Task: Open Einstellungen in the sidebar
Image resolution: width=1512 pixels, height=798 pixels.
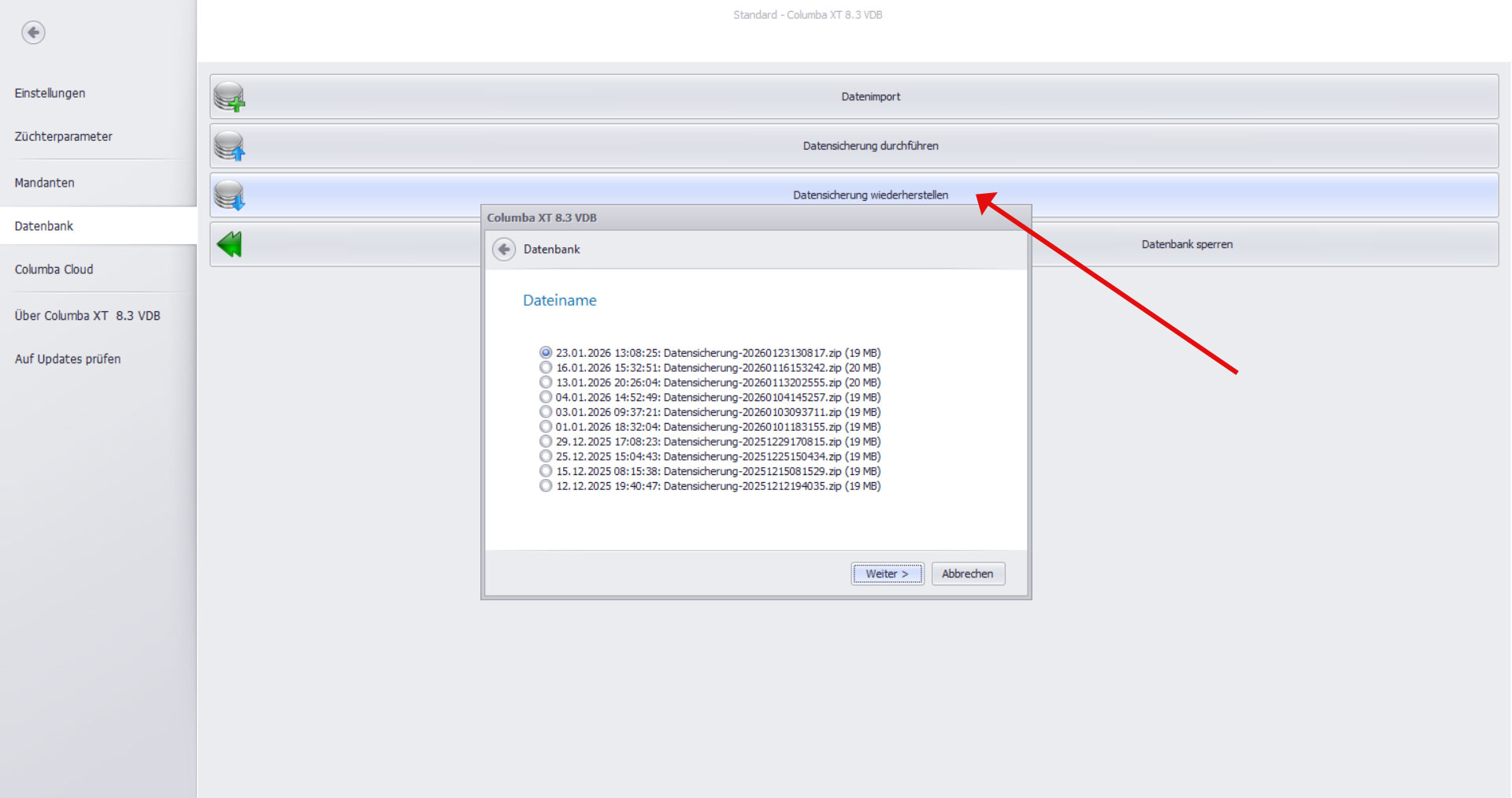Action: pos(50,93)
